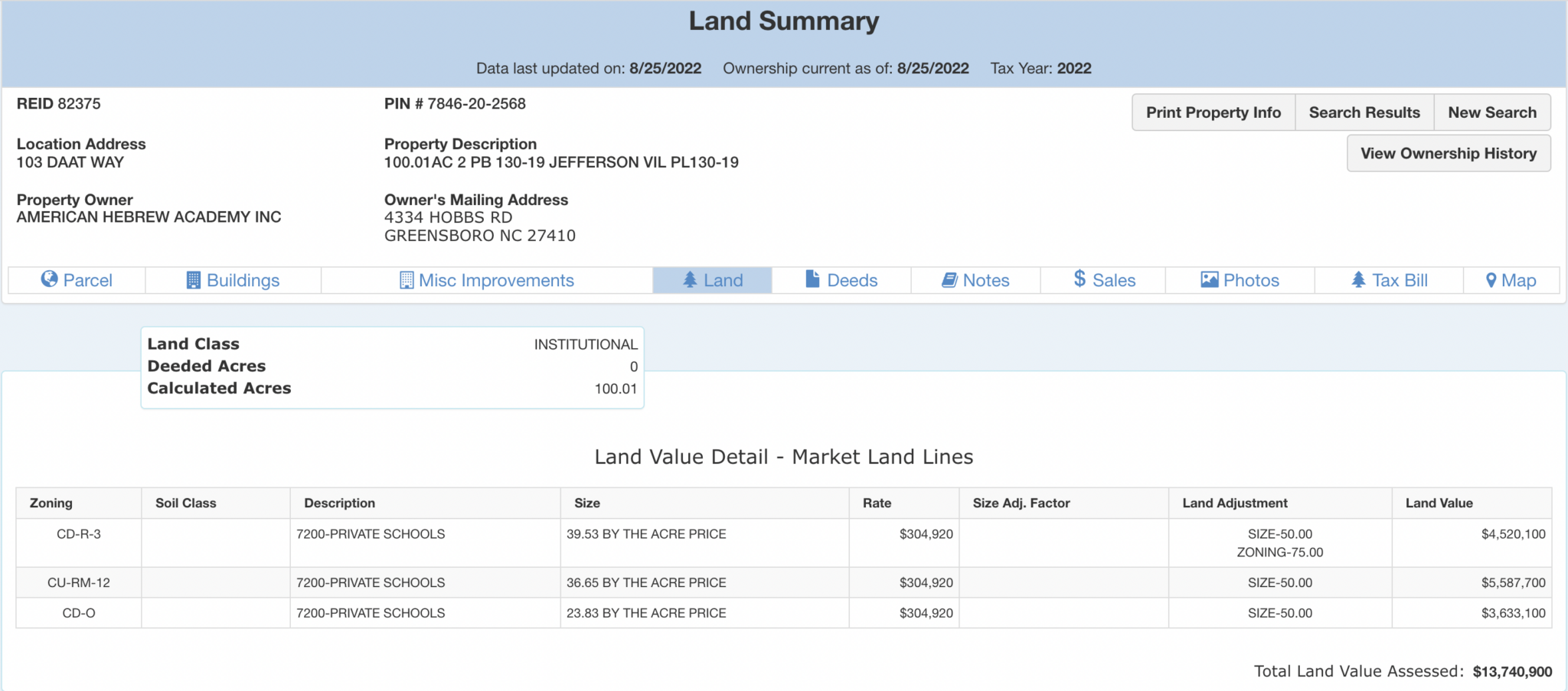
Task: Click the document icon beside Deeds
Action: (x=812, y=279)
